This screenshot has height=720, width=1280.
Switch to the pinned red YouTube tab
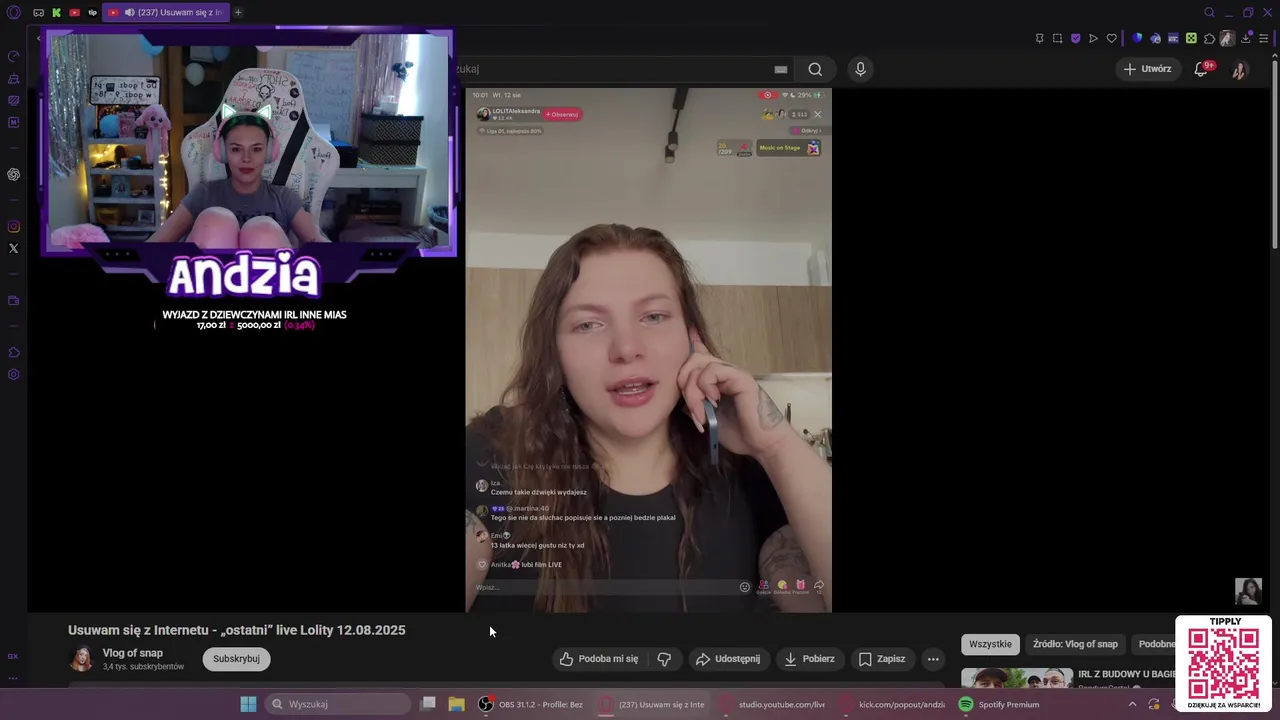click(74, 13)
